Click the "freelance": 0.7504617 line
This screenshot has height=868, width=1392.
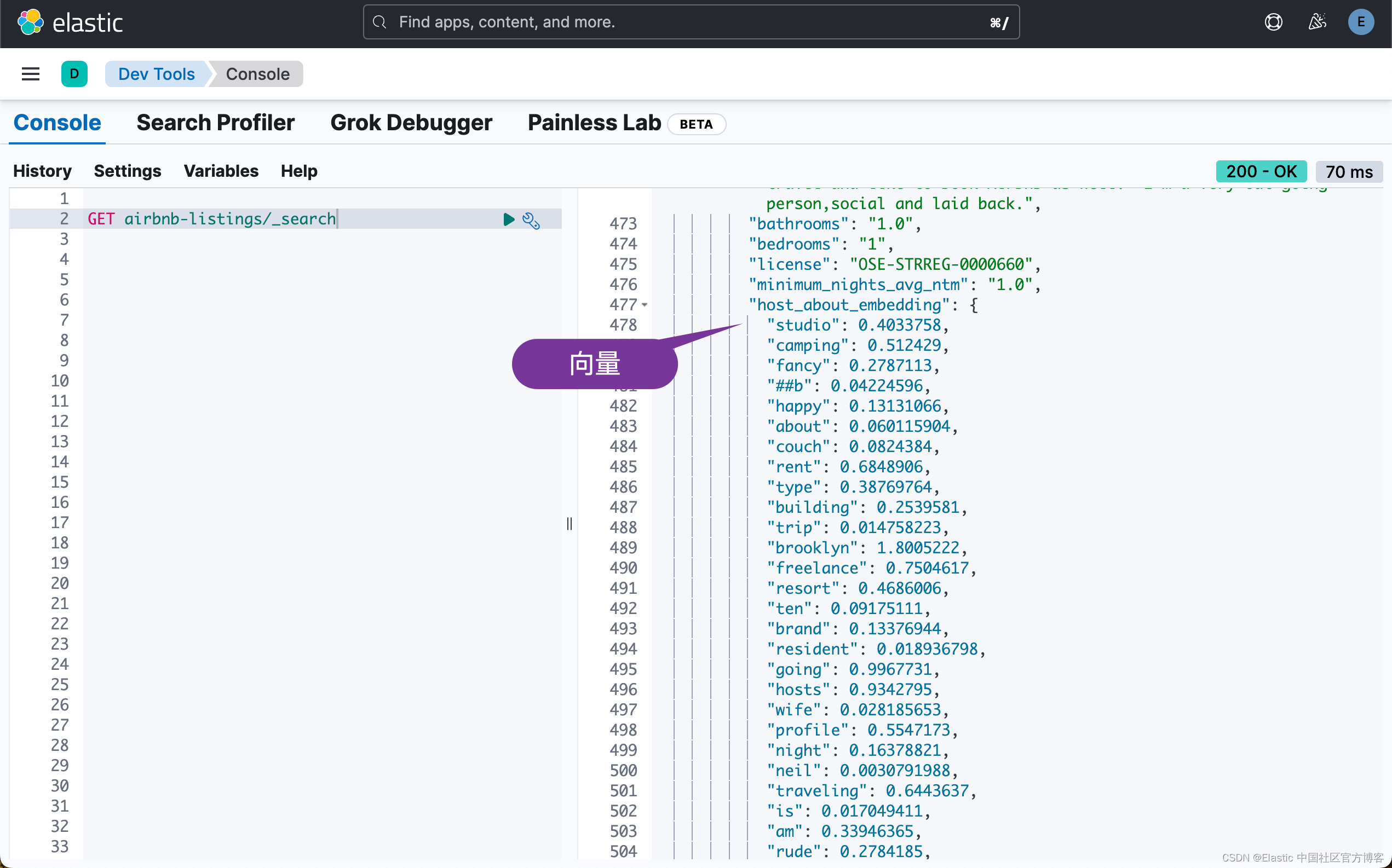871,568
